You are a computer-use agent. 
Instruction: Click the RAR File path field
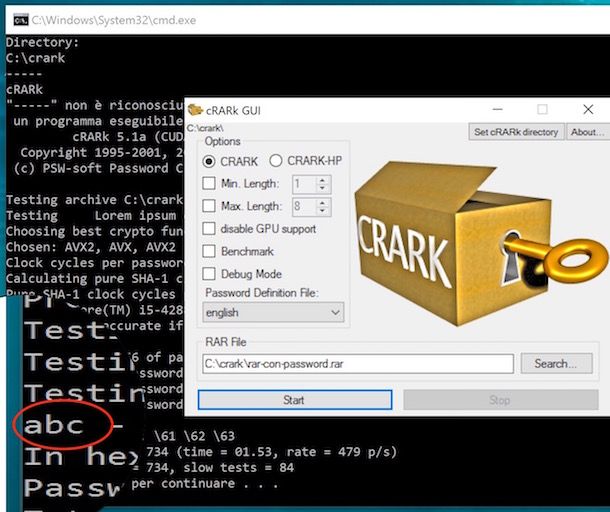(x=358, y=364)
